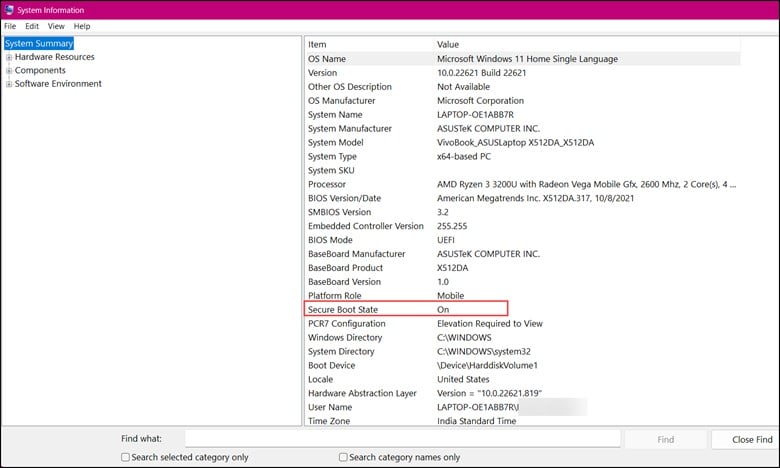The image size is (780, 468).
Task: Click the value x64-based PC
Action: (464, 156)
